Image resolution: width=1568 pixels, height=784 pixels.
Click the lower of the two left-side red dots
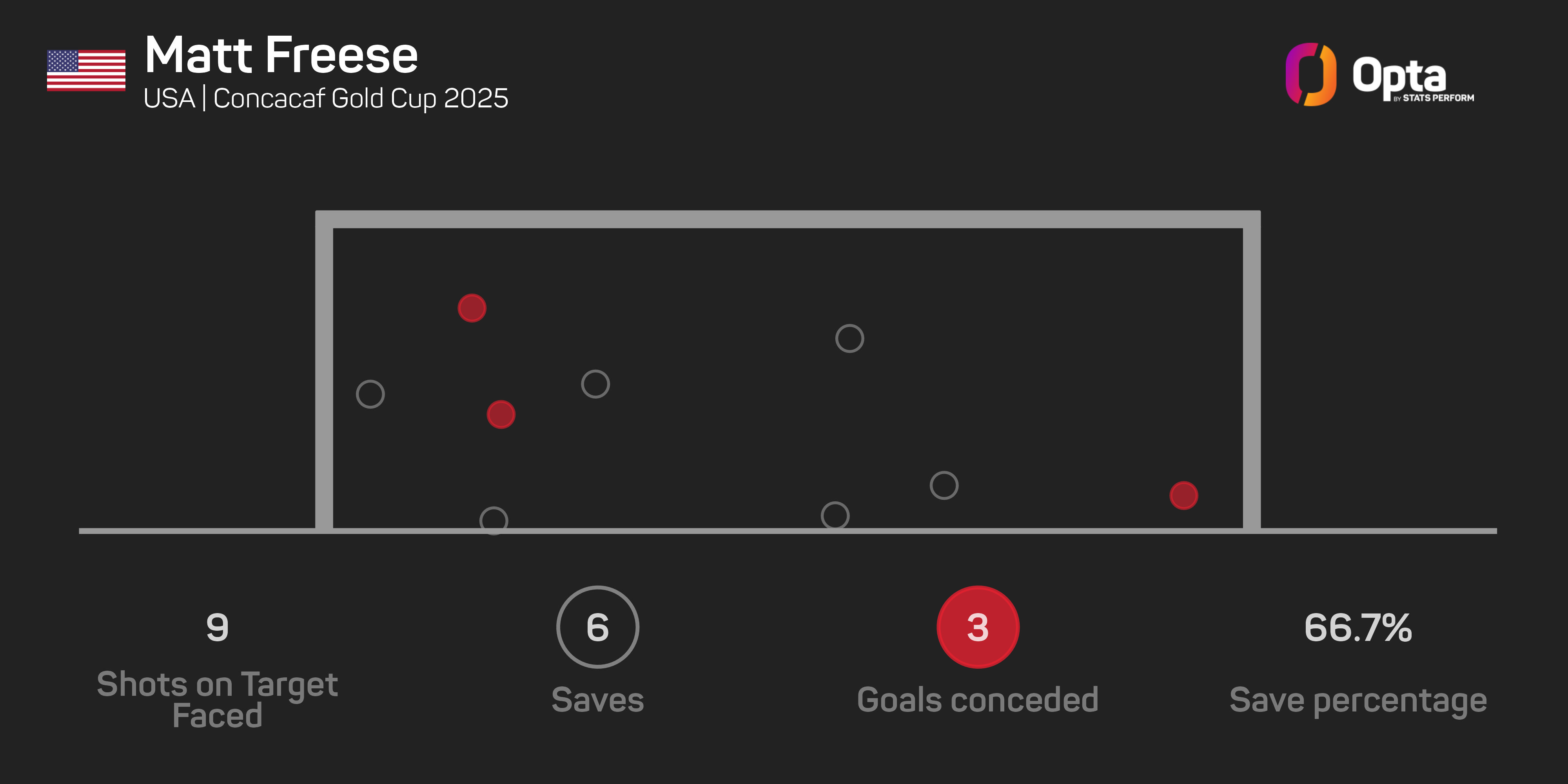pos(501,414)
